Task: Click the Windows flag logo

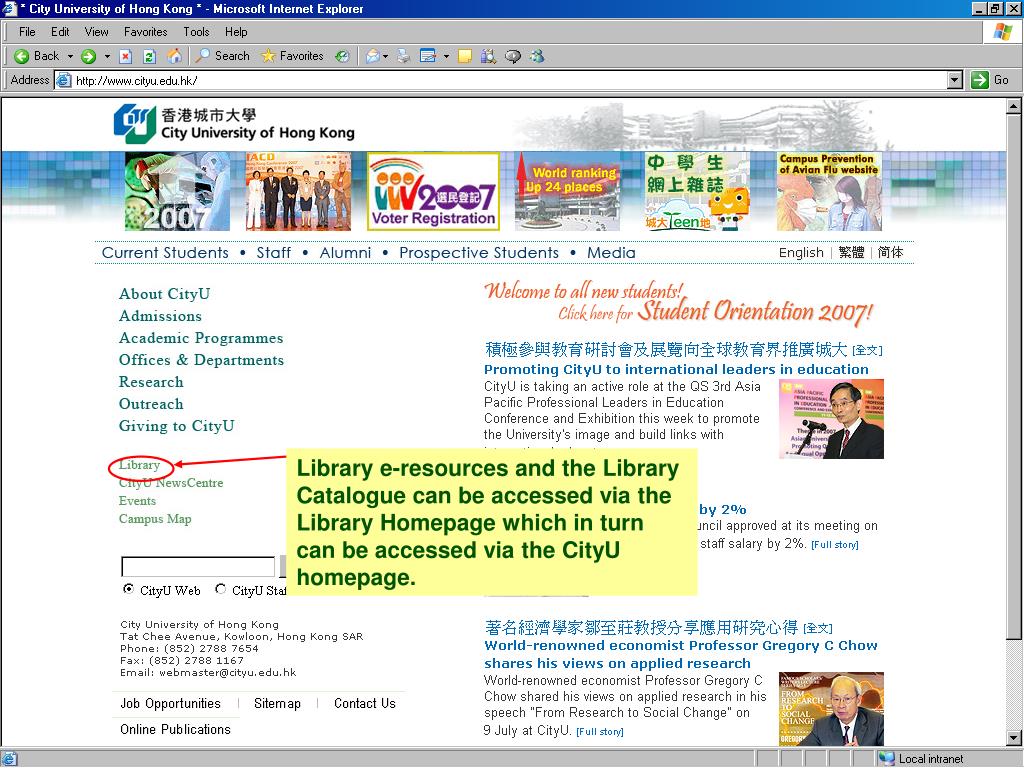Action: tap(1002, 31)
